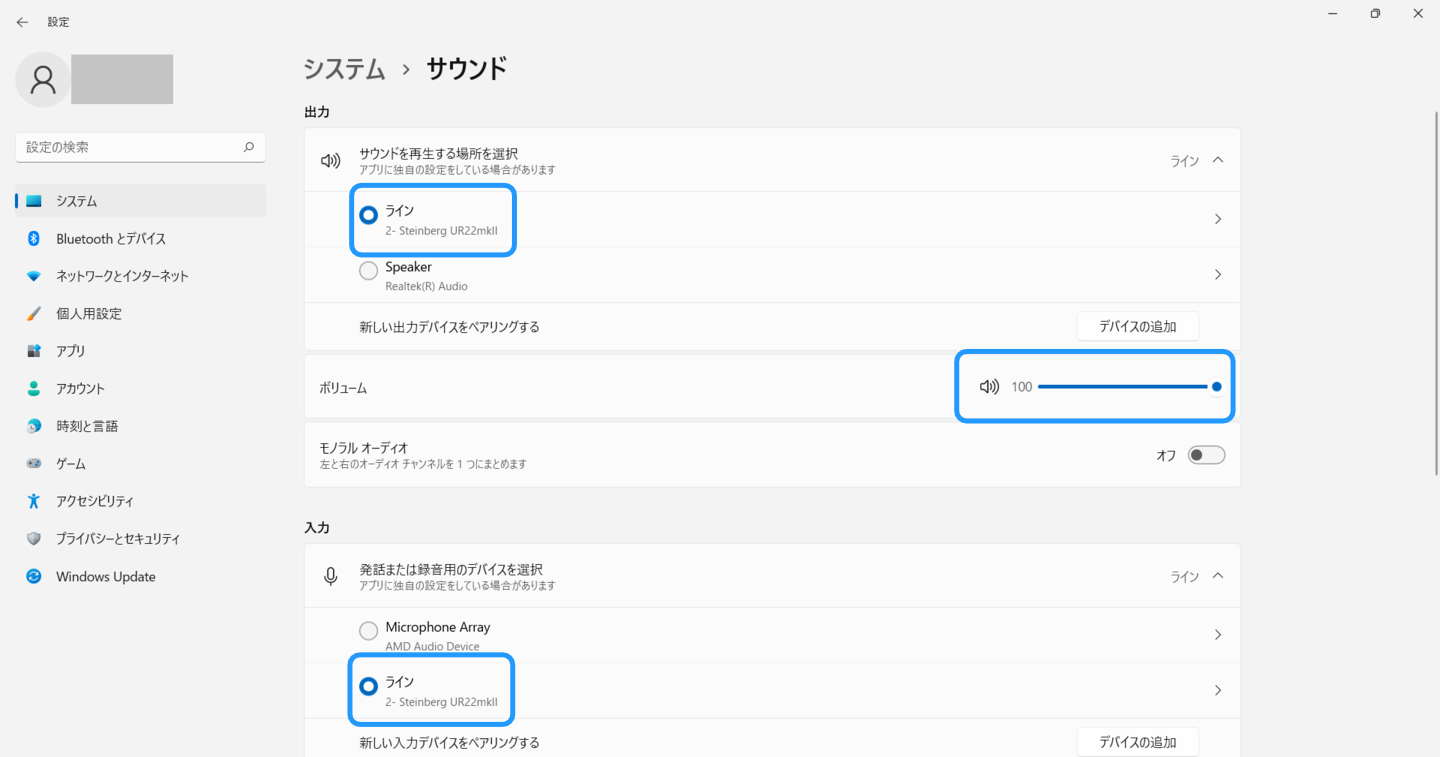Choose Microphone Array for input
The width and height of the screenshot is (1440, 757).
(x=368, y=630)
